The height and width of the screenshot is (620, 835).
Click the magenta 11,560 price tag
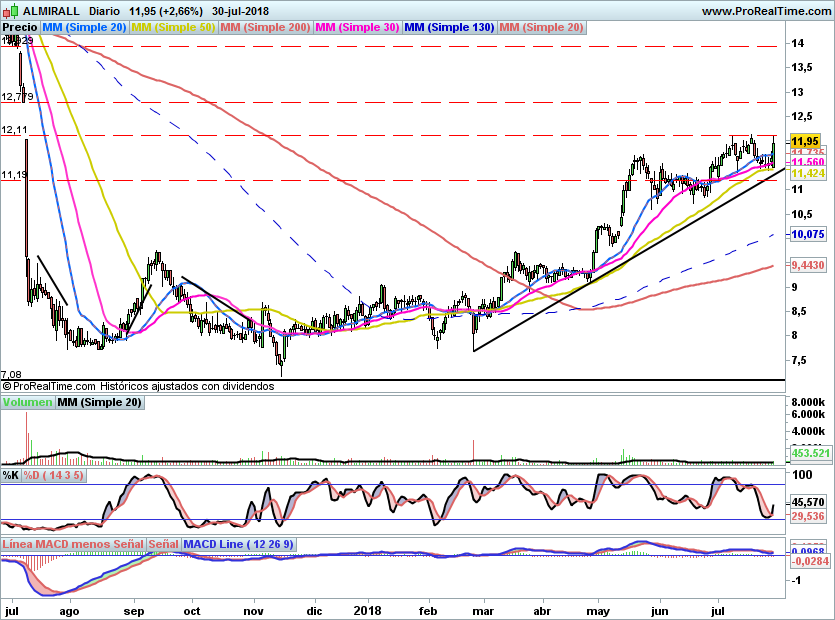tap(808, 162)
